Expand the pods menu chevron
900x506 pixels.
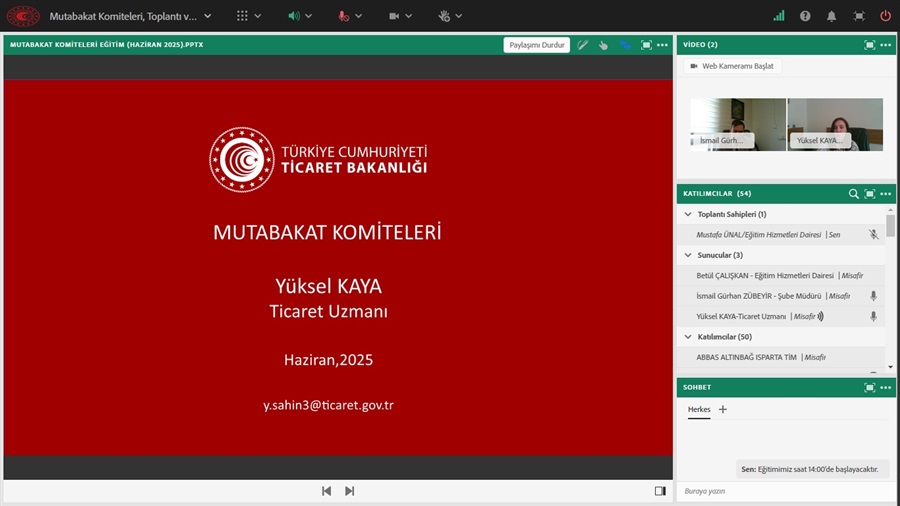coord(258,16)
